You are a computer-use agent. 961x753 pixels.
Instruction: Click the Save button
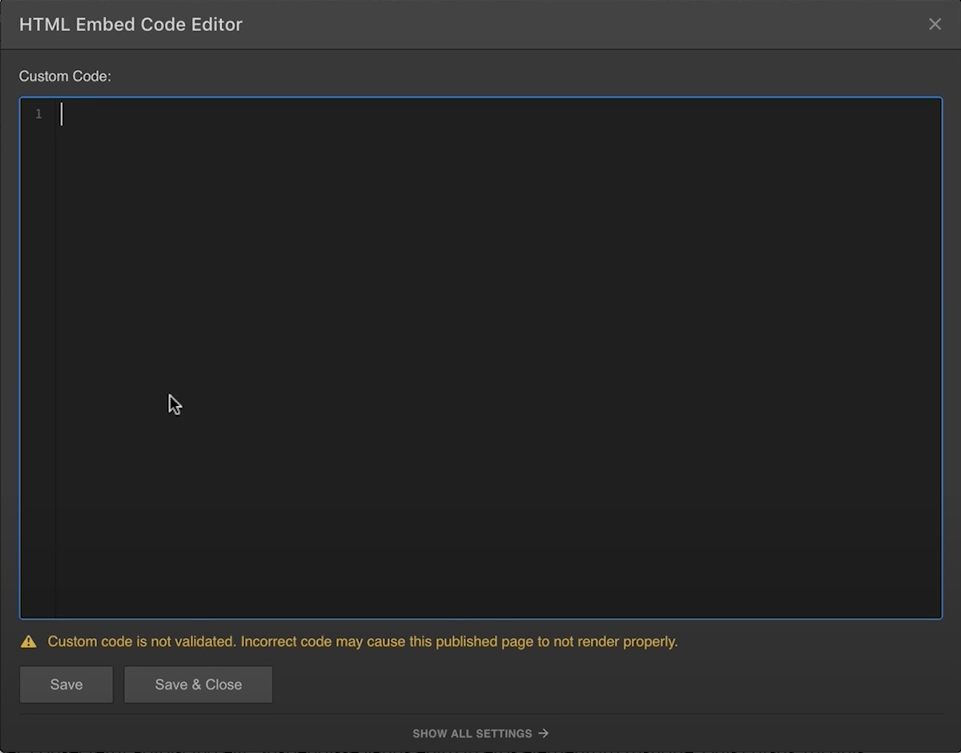66,684
